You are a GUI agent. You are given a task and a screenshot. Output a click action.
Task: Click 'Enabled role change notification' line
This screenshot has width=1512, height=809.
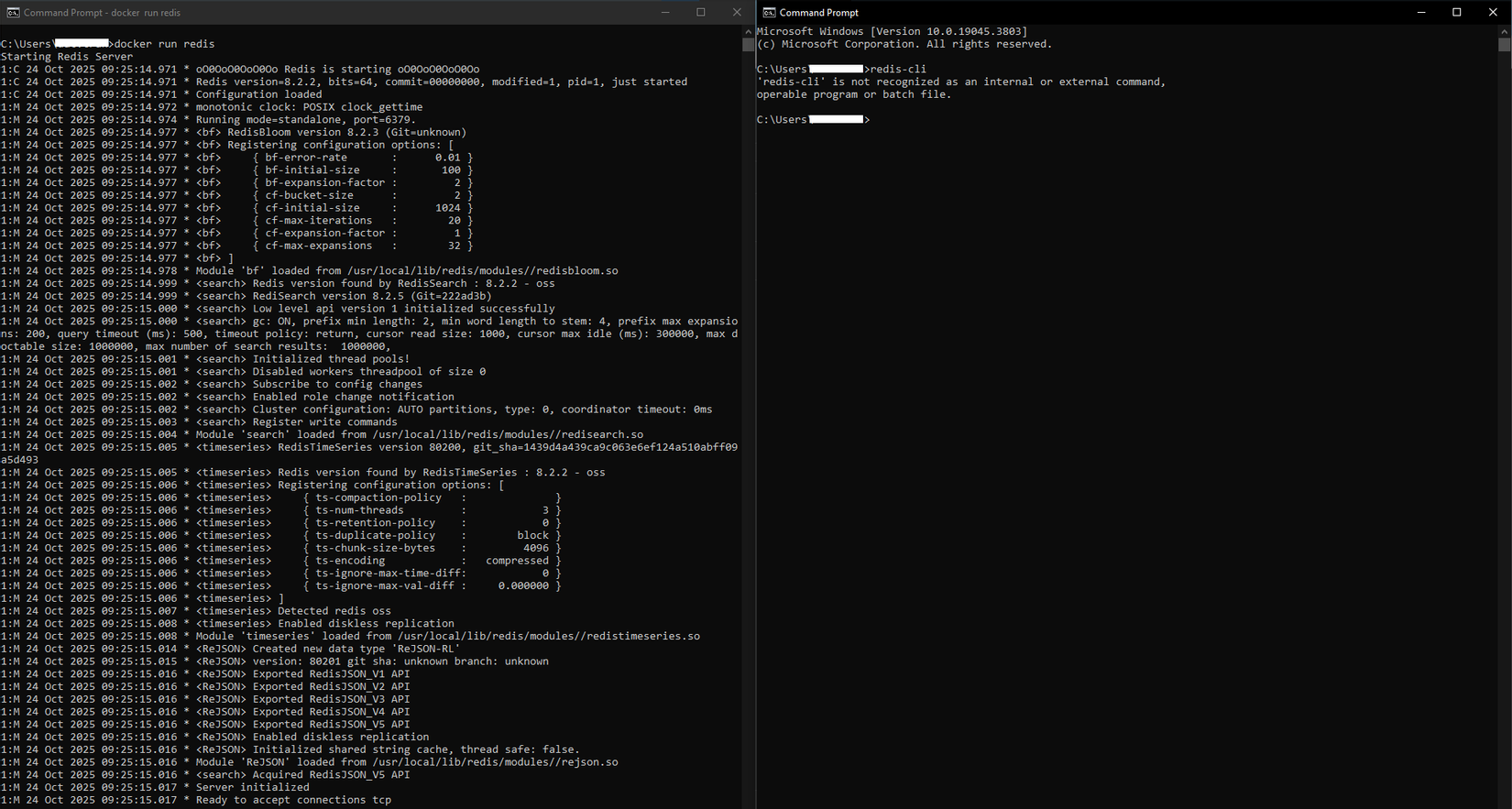[227, 397]
